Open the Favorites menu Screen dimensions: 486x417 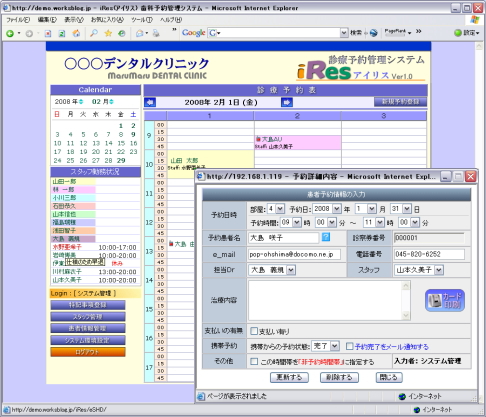click(x=107, y=20)
